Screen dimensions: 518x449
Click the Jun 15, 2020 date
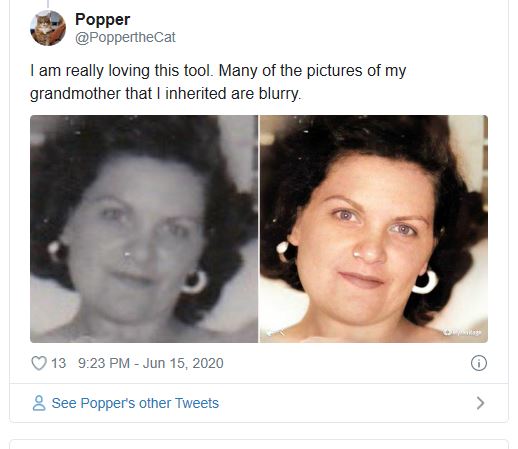pyautogui.click(x=183, y=363)
